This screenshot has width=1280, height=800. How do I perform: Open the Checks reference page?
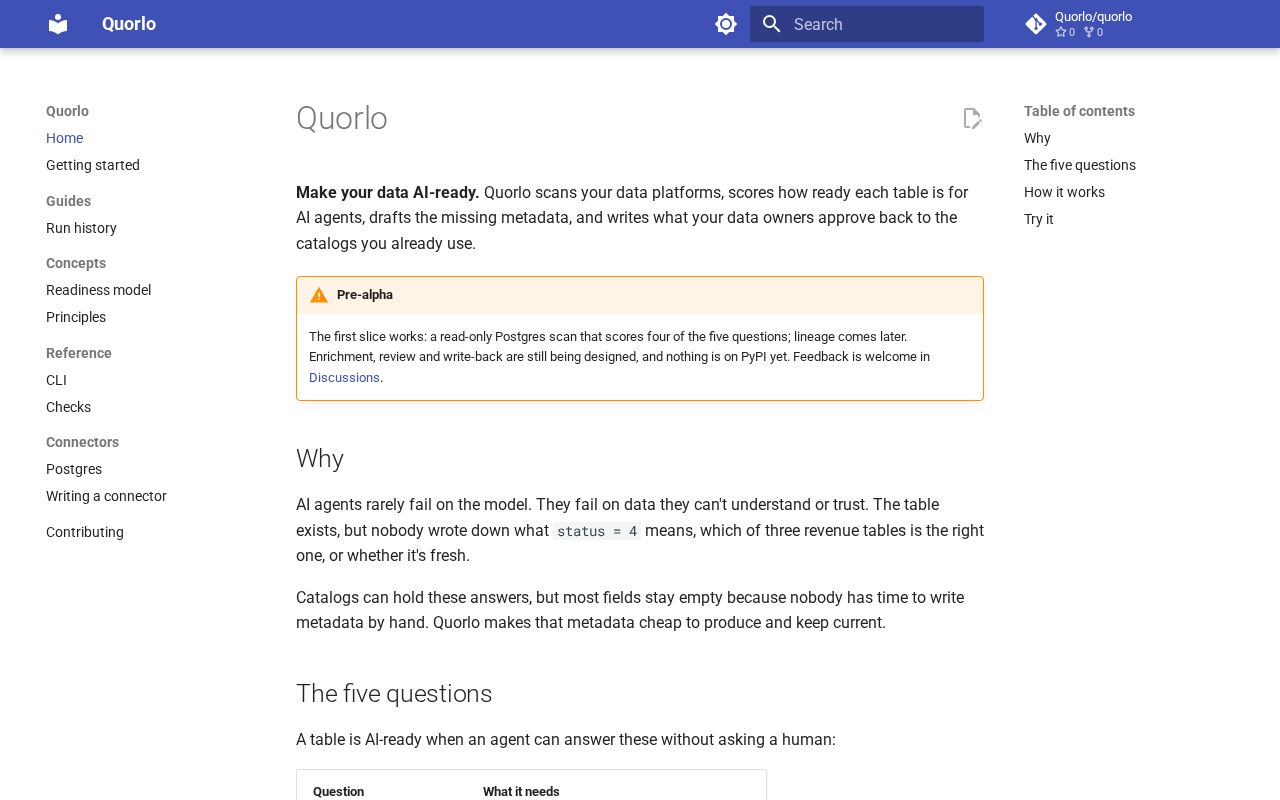[68, 407]
